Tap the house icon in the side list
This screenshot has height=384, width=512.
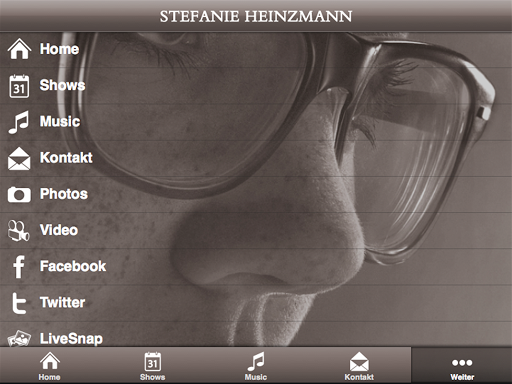(19, 49)
